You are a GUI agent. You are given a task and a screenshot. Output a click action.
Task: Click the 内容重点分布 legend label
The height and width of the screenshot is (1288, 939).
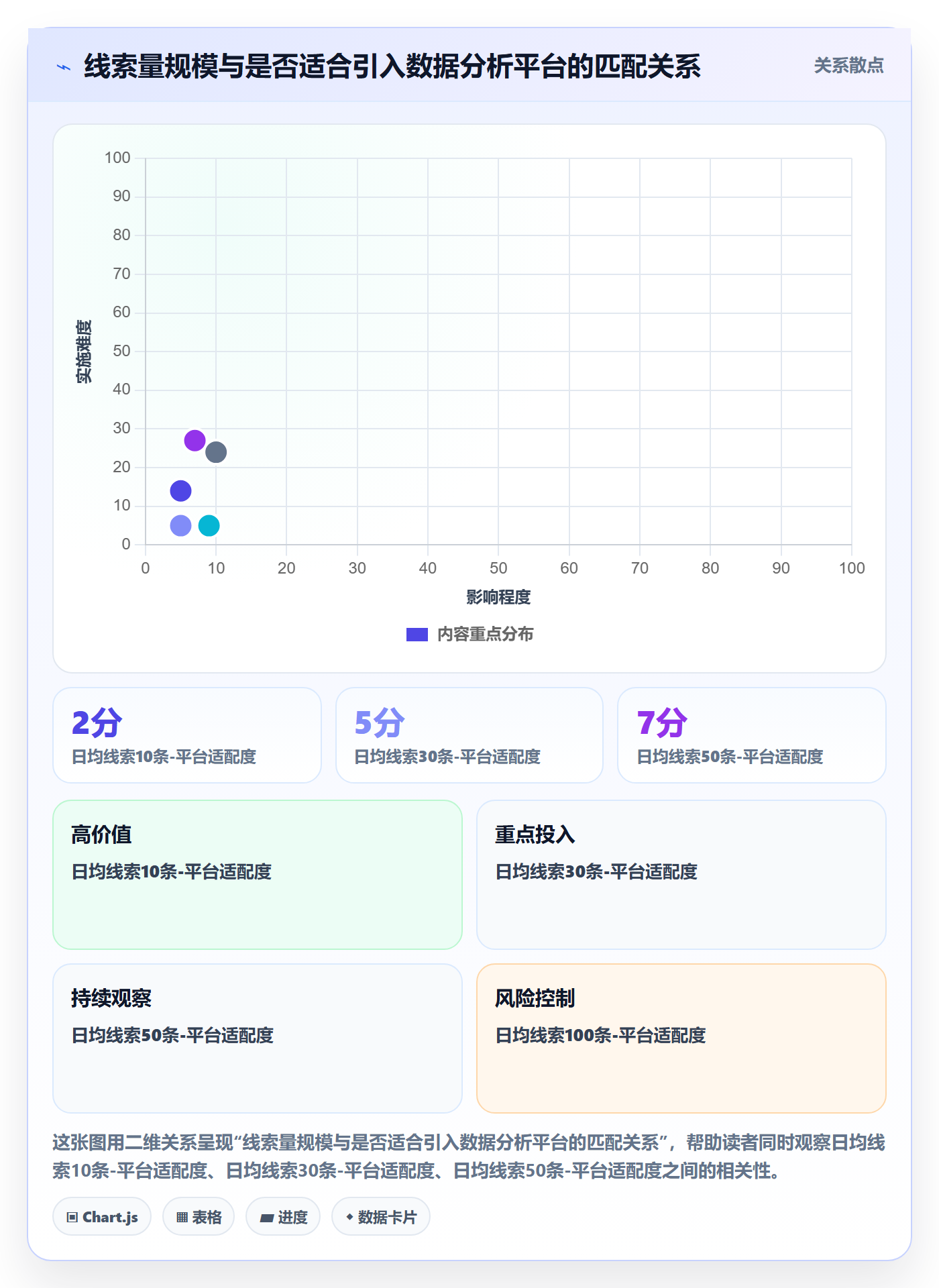coord(485,635)
